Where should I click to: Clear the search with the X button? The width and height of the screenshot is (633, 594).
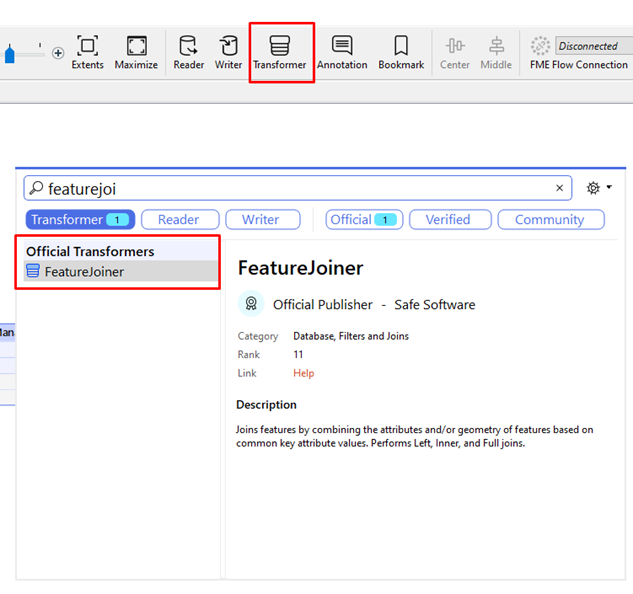click(x=560, y=188)
